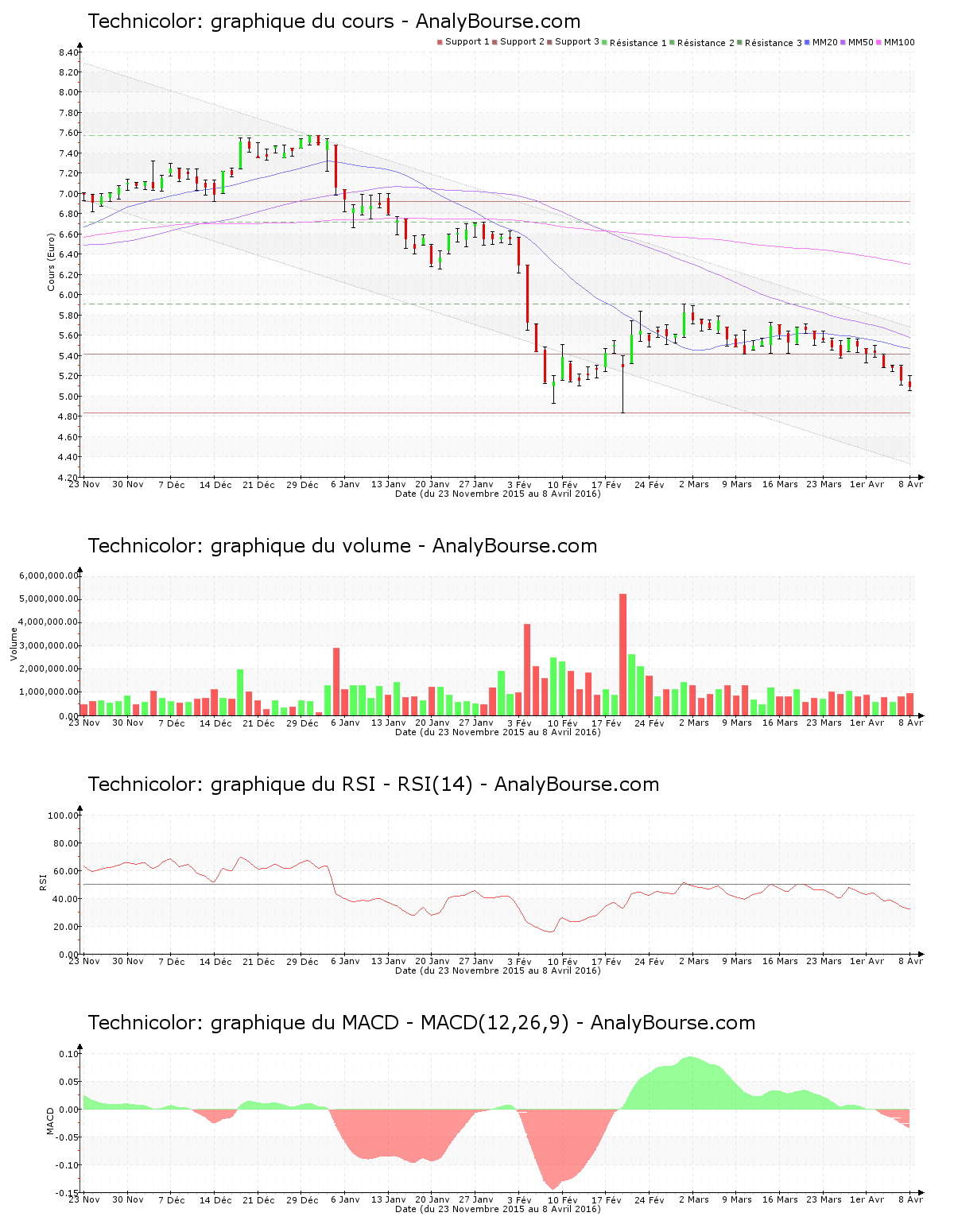Click the Support 1 legend color square

coord(440,42)
